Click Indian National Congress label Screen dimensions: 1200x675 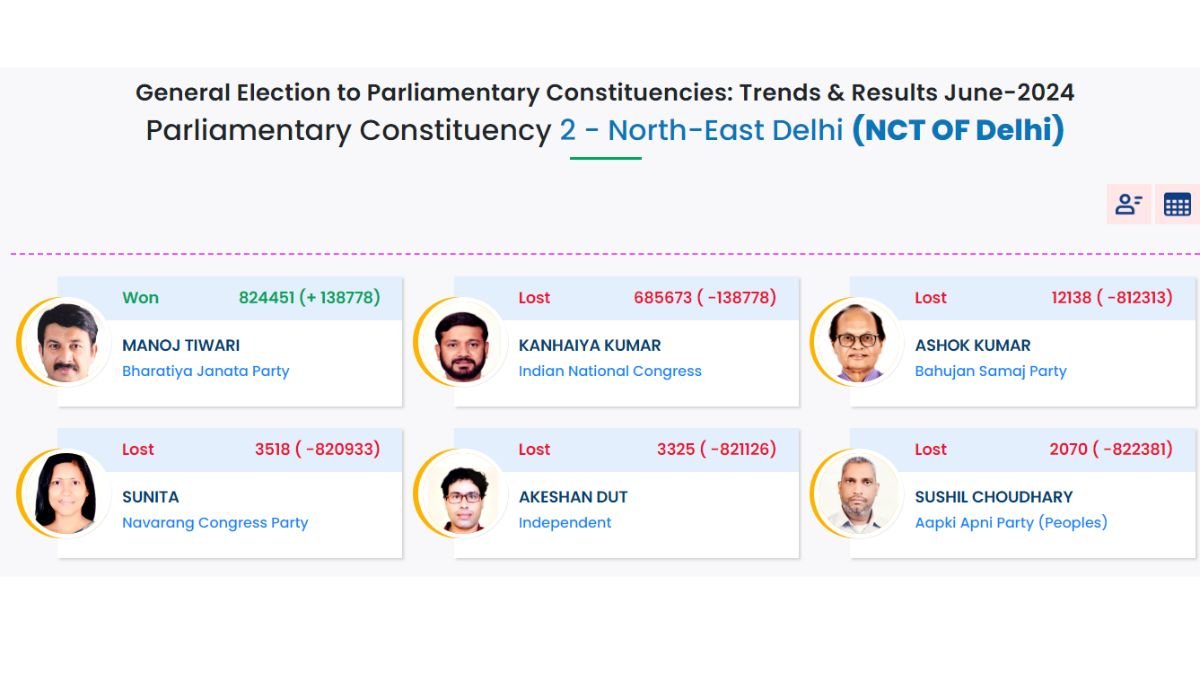click(x=610, y=371)
